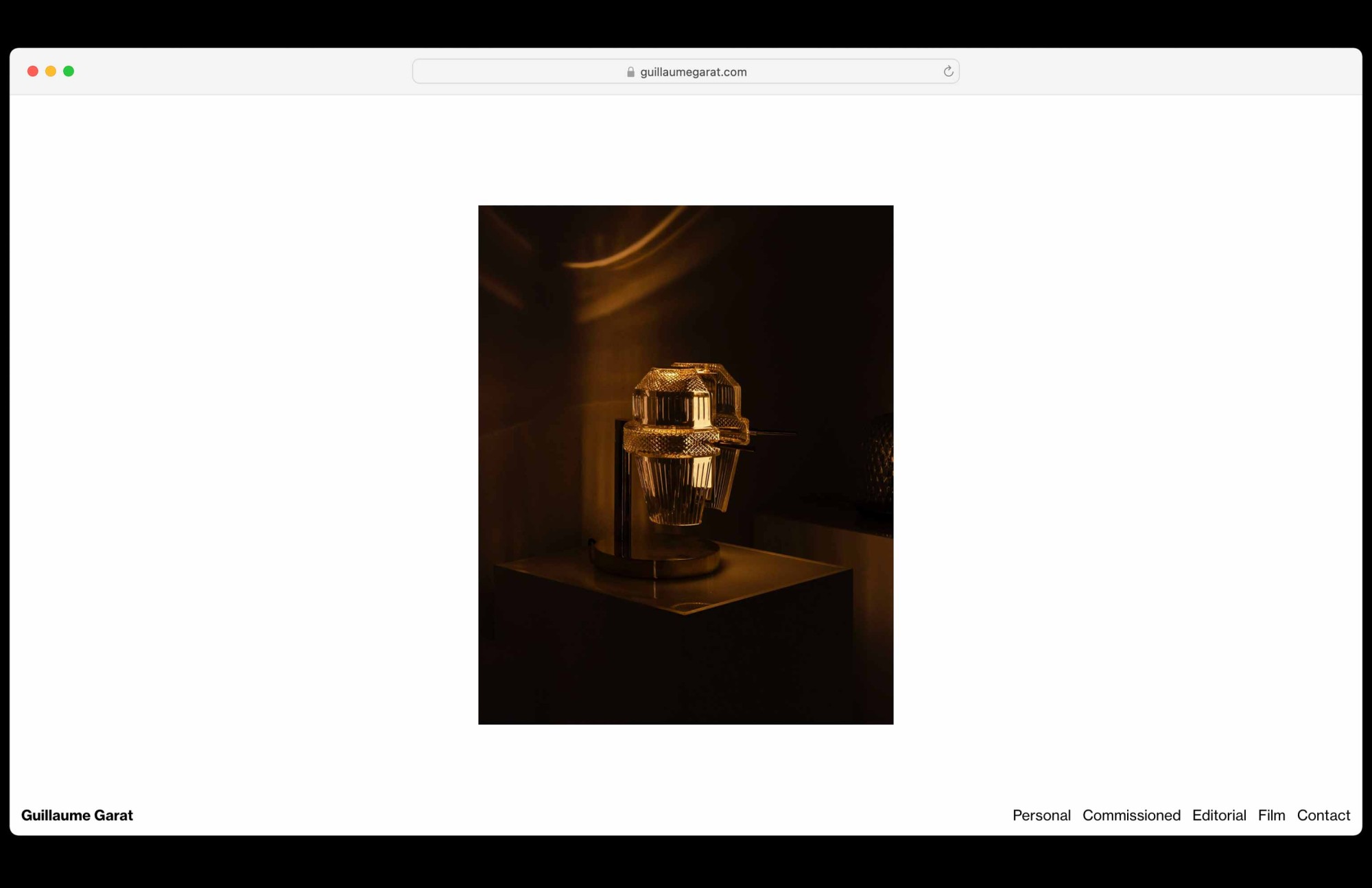1372x888 pixels.
Task: Click Editorial between Commissioned and Film
Action: point(1219,815)
